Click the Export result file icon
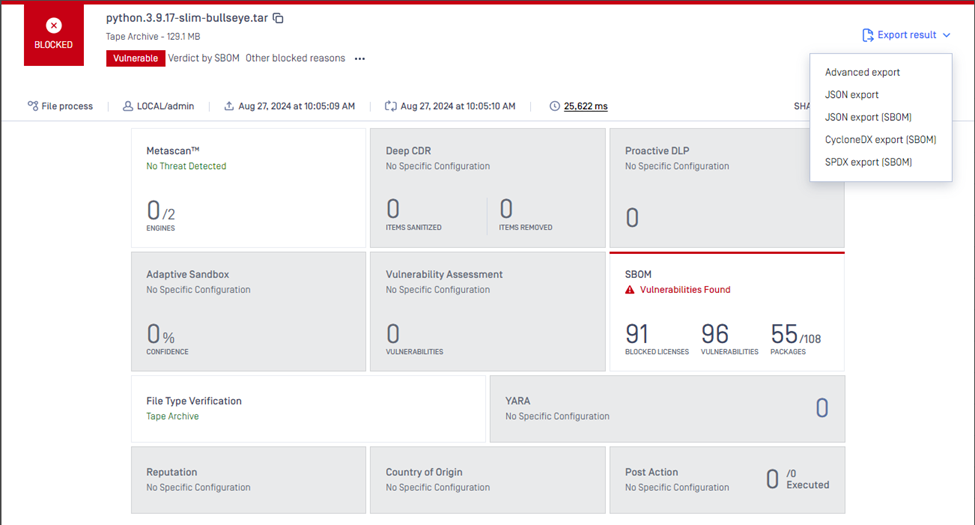The width and height of the screenshot is (975, 525). coord(867,35)
